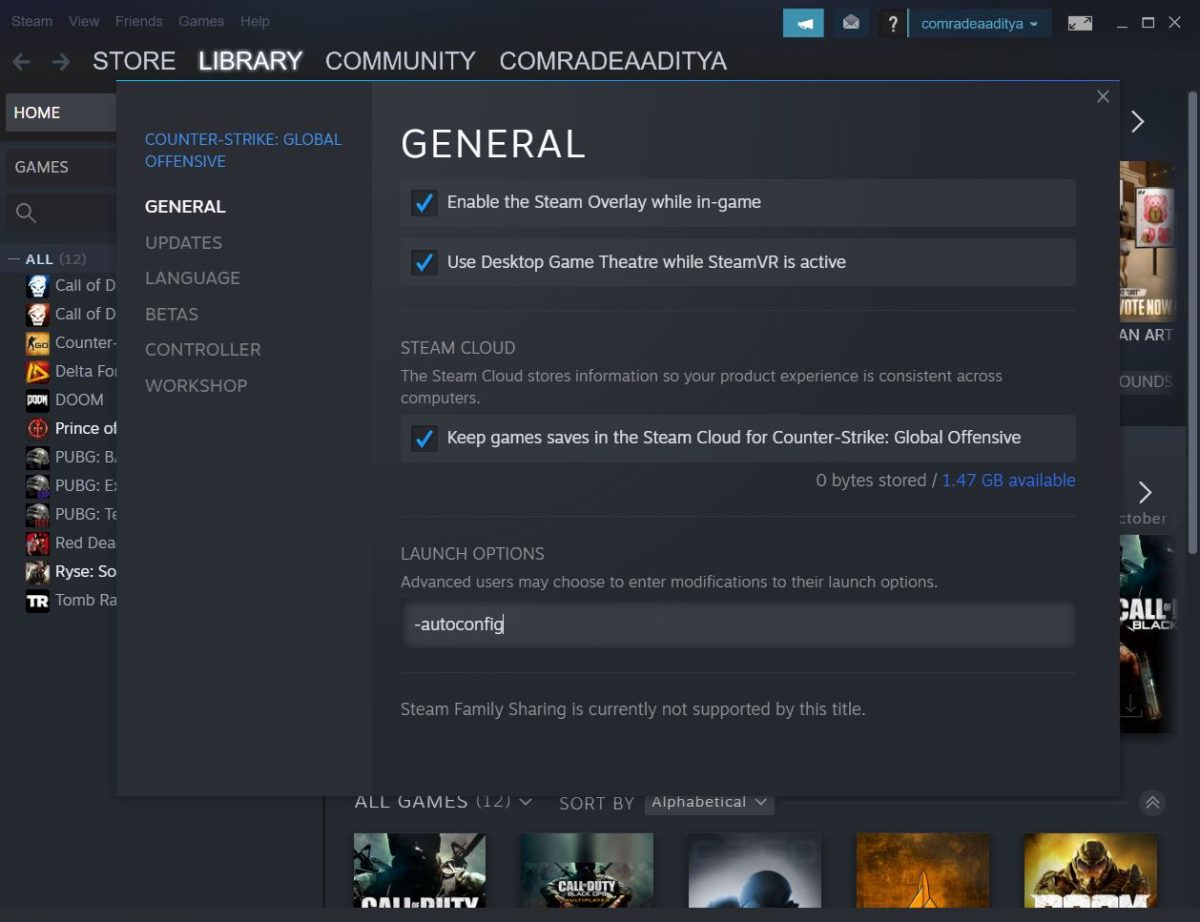Select the Ryse game icon
This screenshot has height=922, width=1200.
point(38,572)
